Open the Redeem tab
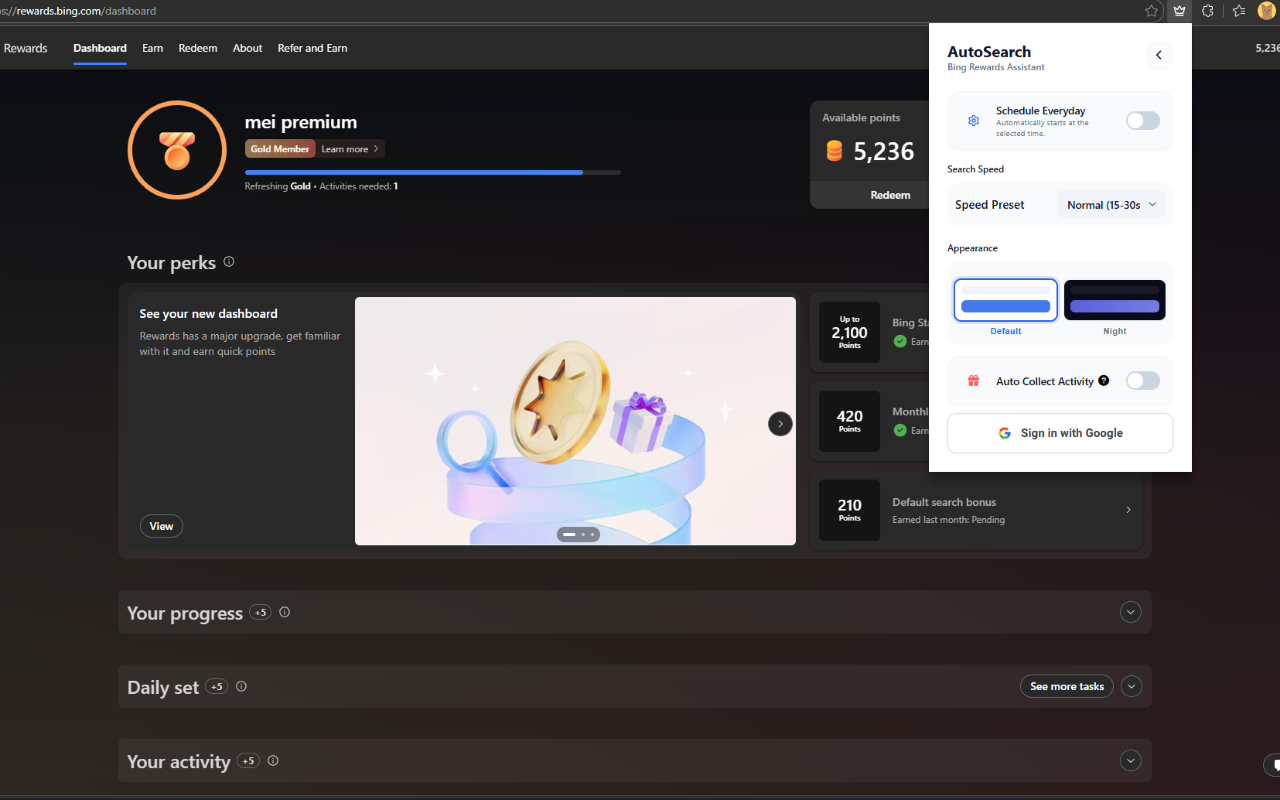1280x800 pixels. coord(198,48)
